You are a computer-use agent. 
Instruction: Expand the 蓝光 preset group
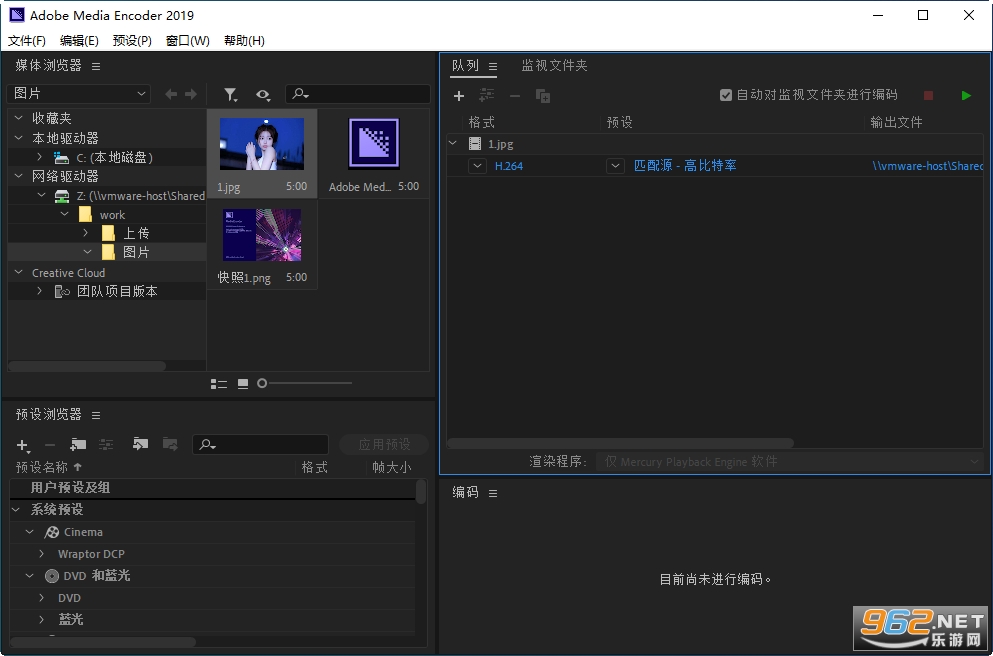point(42,619)
